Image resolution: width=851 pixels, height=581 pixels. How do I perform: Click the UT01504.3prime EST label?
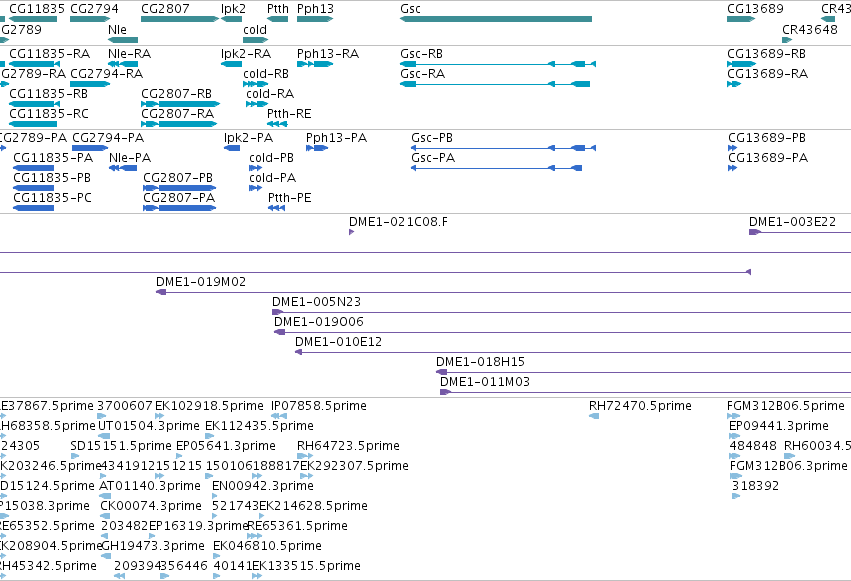pos(149,426)
